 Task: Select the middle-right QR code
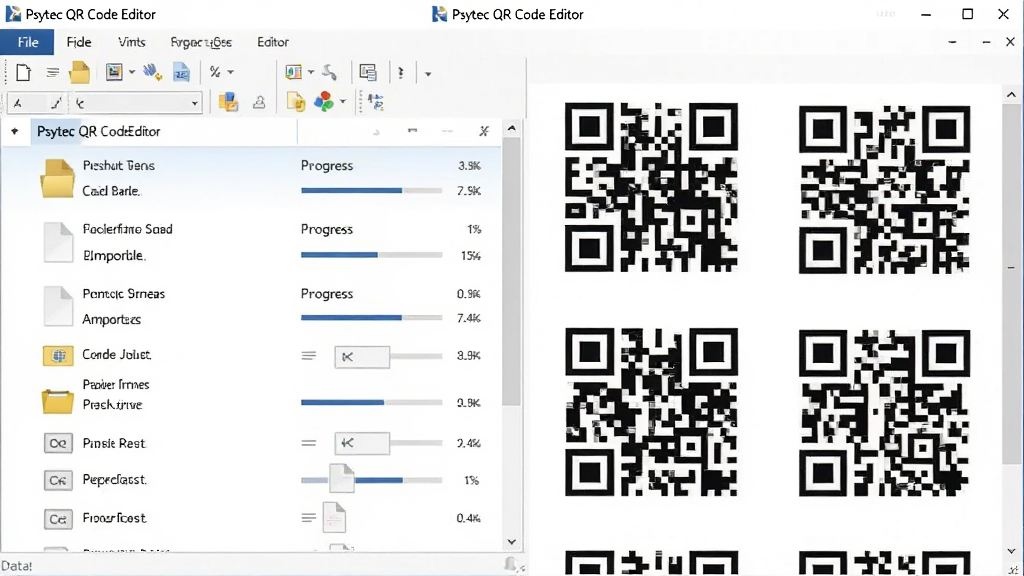884,413
